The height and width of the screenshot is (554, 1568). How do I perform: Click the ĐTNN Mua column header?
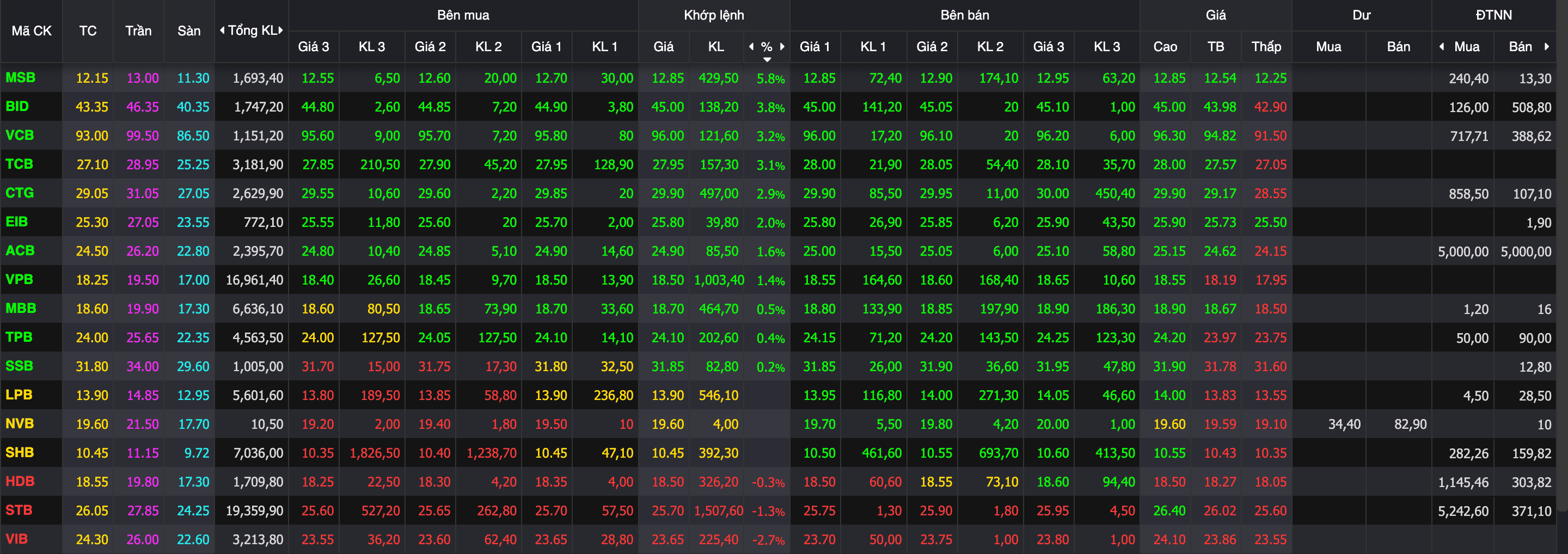1466,46
